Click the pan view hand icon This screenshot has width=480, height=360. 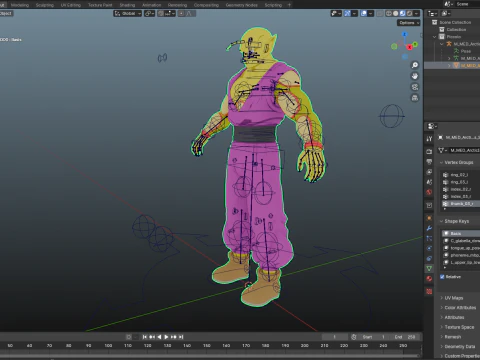pos(415,76)
